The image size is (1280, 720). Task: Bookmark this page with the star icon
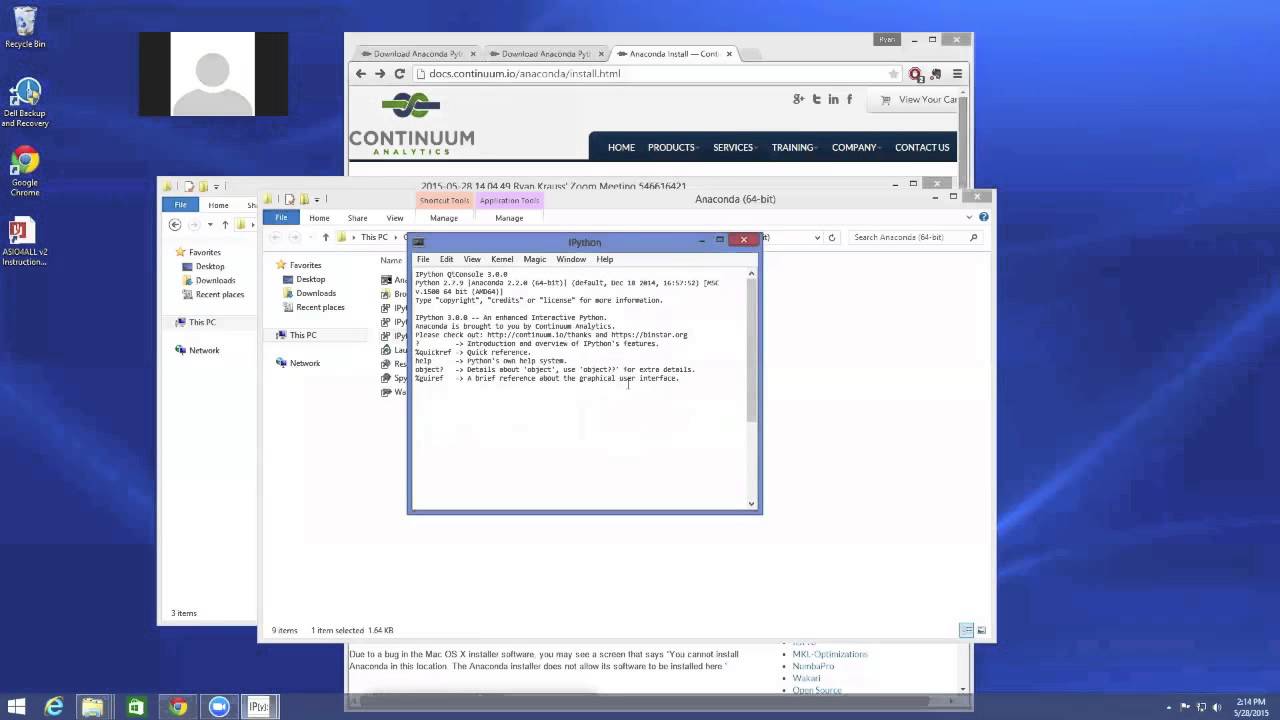(x=893, y=74)
